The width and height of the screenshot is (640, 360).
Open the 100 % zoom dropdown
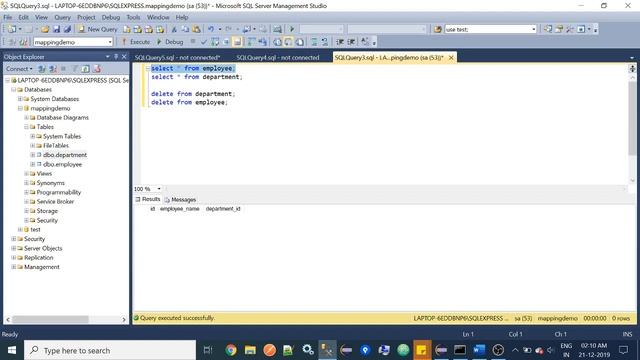point(159,189)
